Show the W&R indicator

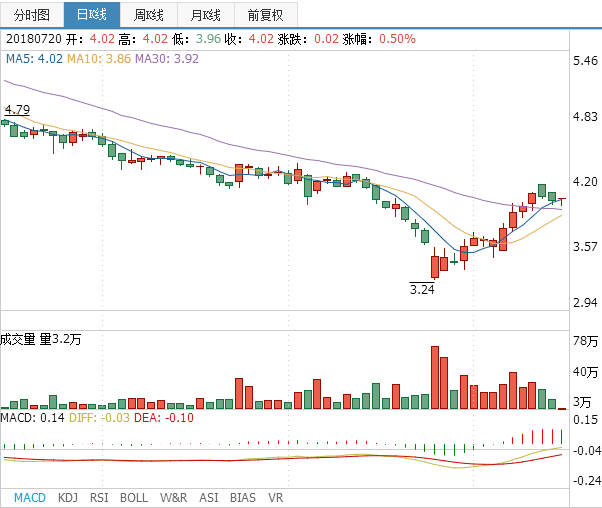pos(174,498)
